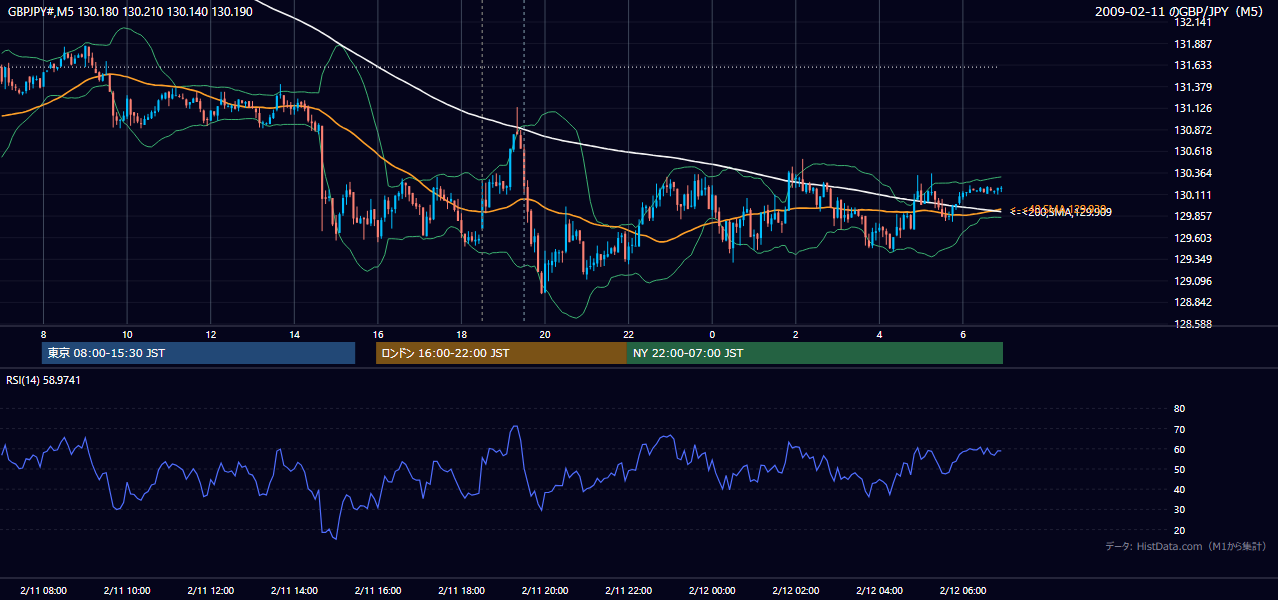Click RSI level 60 on the scale
The image size is (1278, 600).
tap(1179, 449)
